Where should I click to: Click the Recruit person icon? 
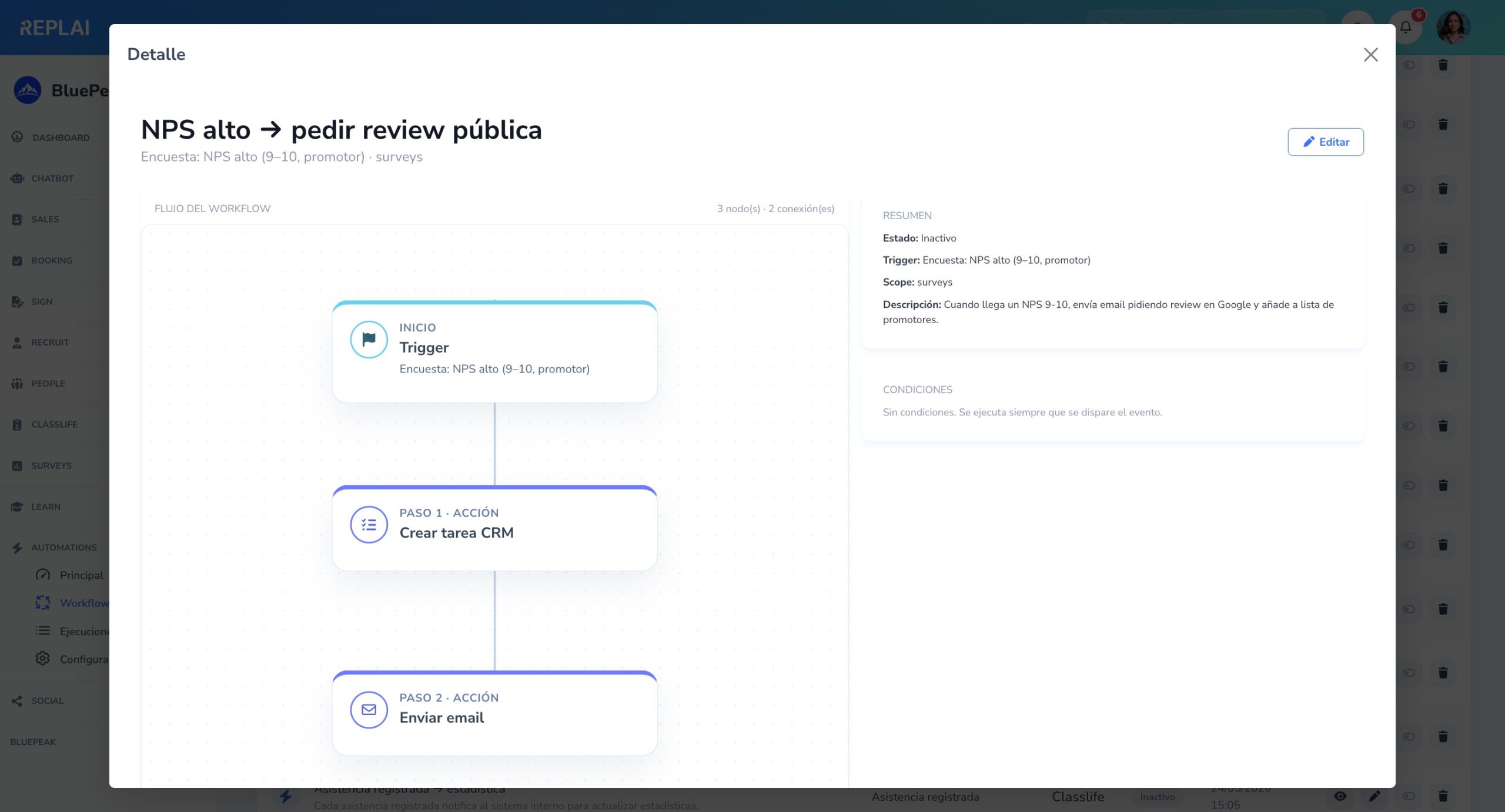tap(17, 343)
